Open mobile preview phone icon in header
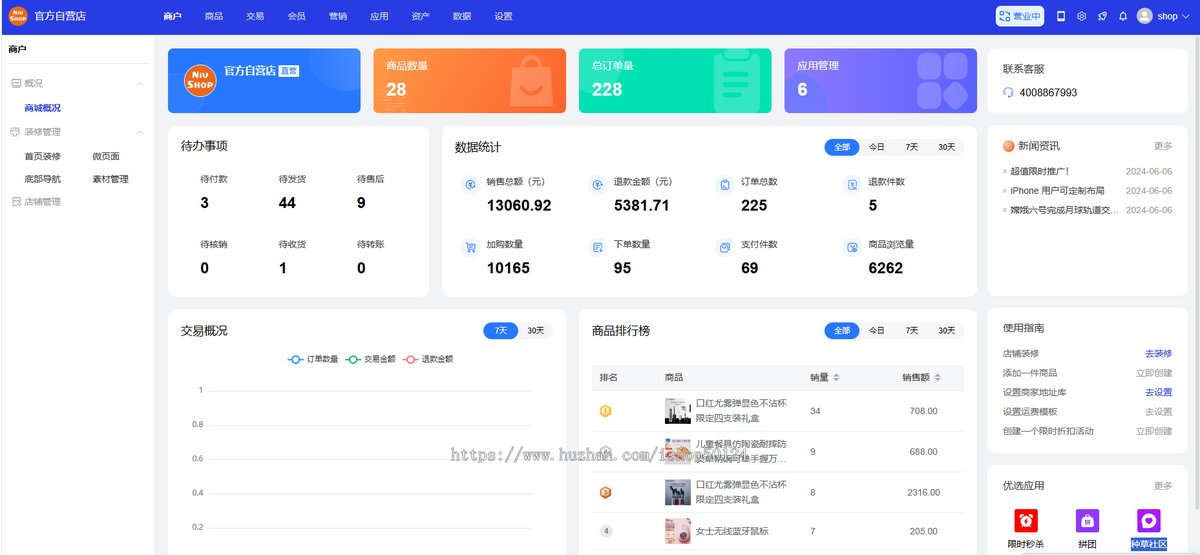This screenshot has height=555, width=1200. click(1061, 16)
